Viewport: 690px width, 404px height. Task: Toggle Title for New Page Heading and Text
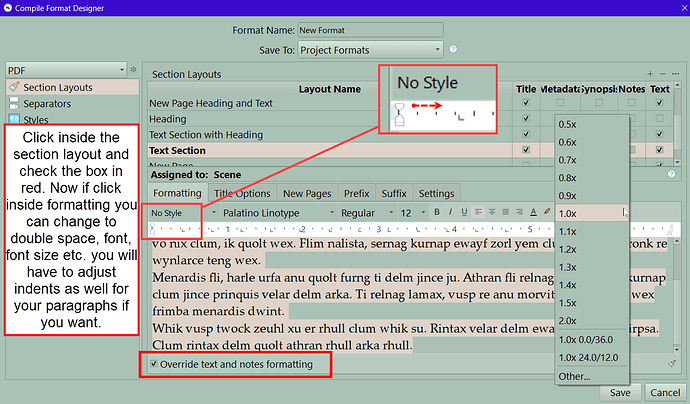pos(525,103)
